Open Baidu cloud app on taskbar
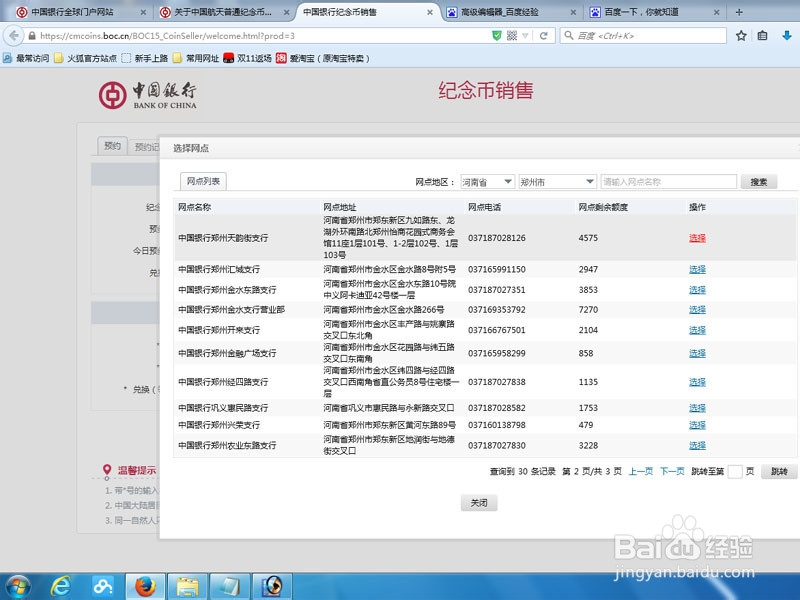Image resolution: width=800 pixels, height=600 pixels. click(103, 587)
